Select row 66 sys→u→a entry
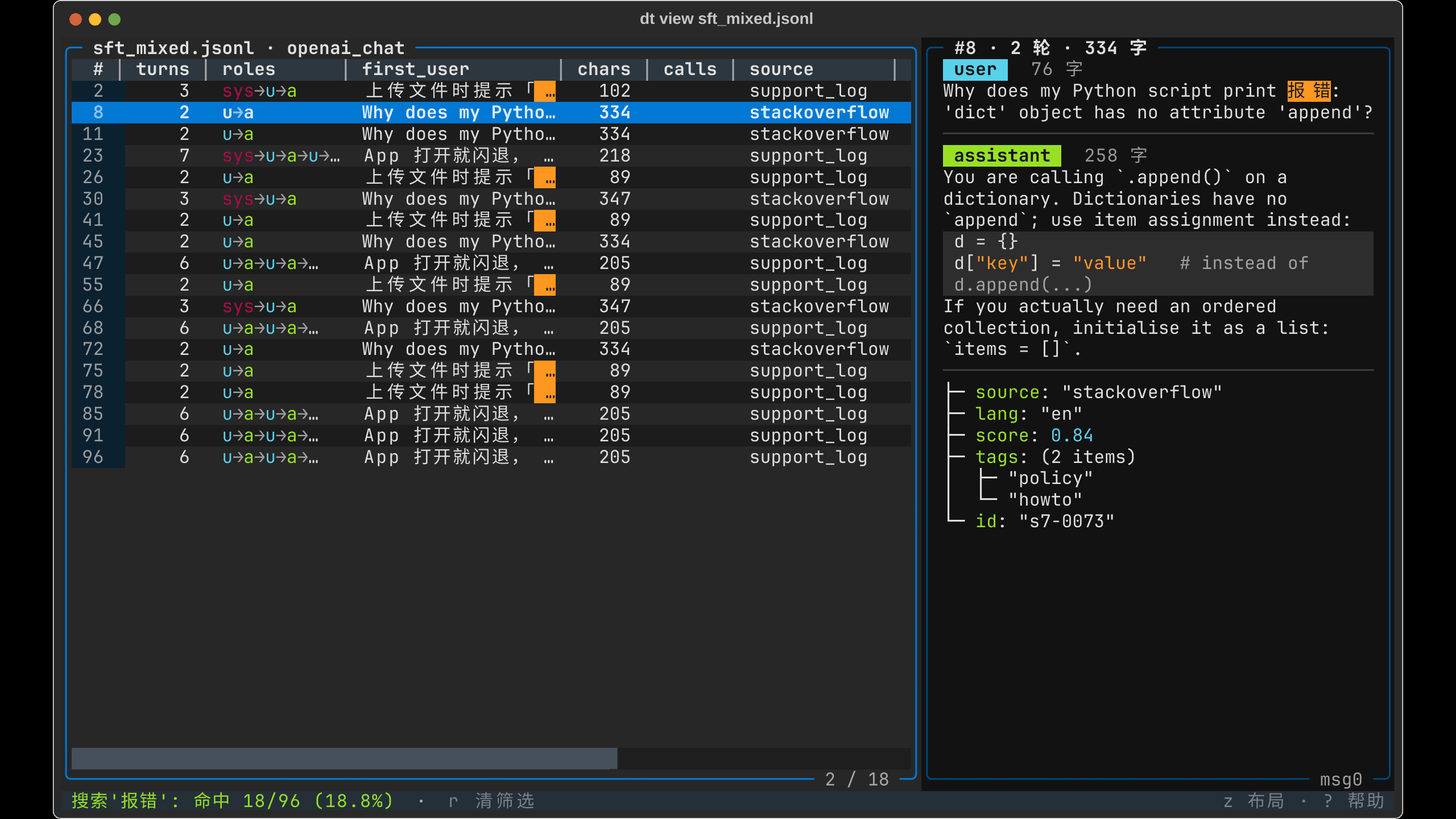 pyautogui.click(x=491, y=307)
